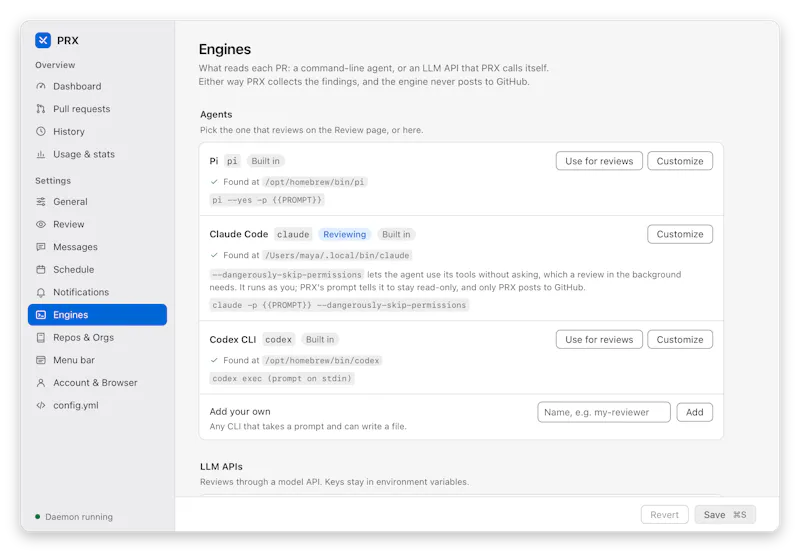Click the Account & Browser person icon

point(41,383)
